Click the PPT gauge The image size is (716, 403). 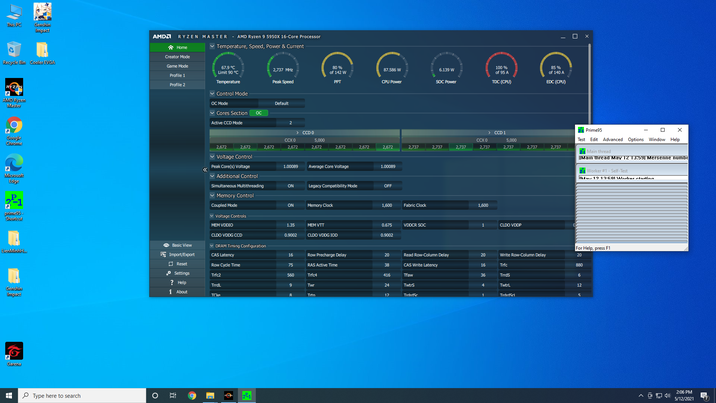pos(337,68)
